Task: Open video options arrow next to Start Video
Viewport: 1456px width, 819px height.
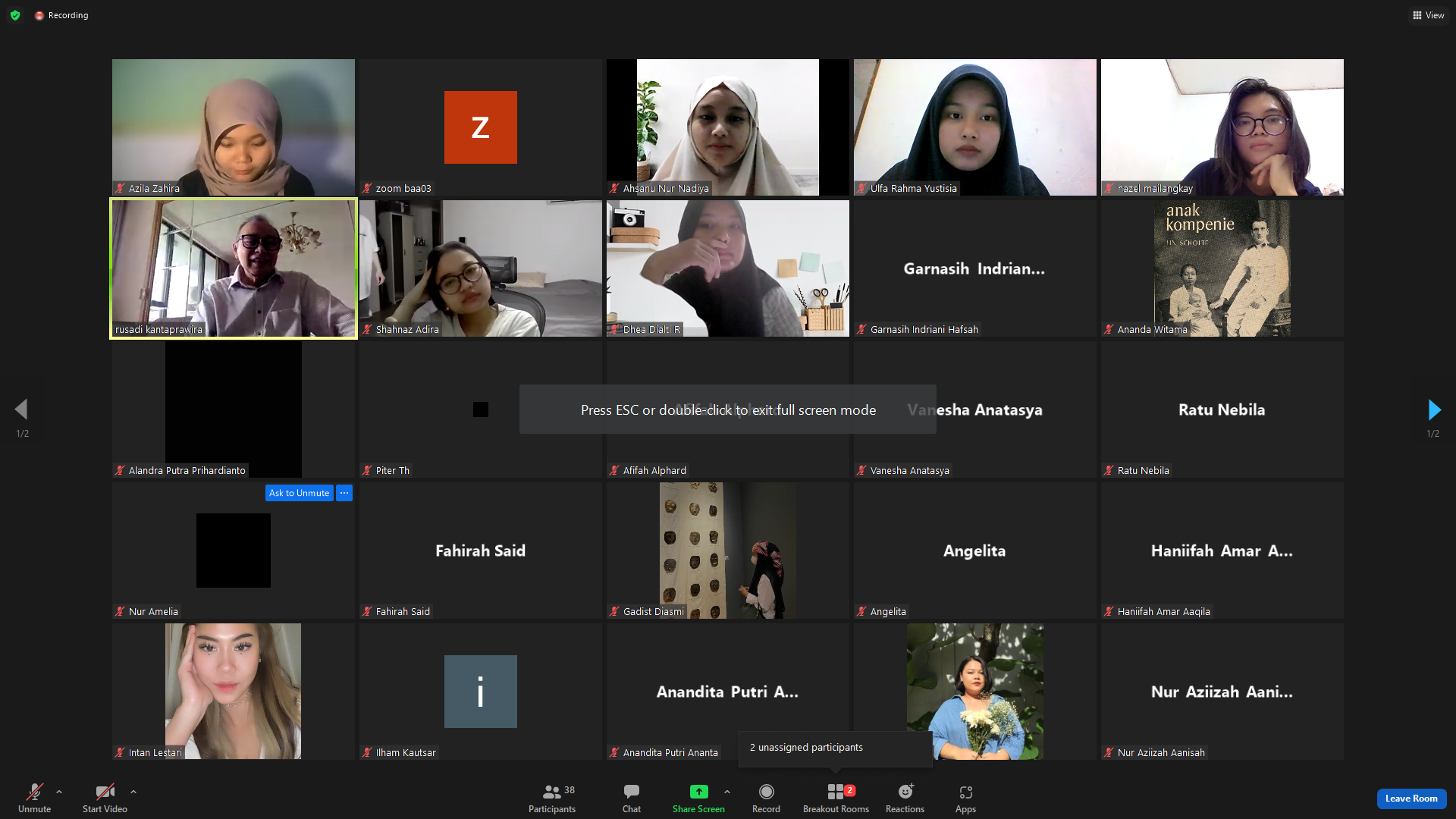Action: pos(133,792)
